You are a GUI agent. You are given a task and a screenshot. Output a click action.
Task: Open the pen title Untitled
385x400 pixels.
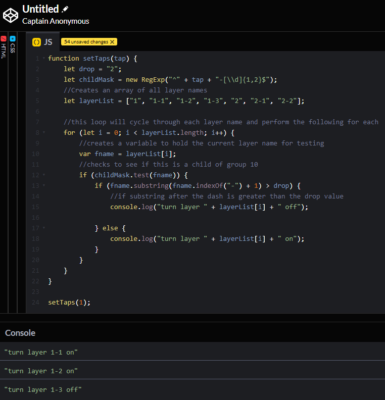click(41, 9)
